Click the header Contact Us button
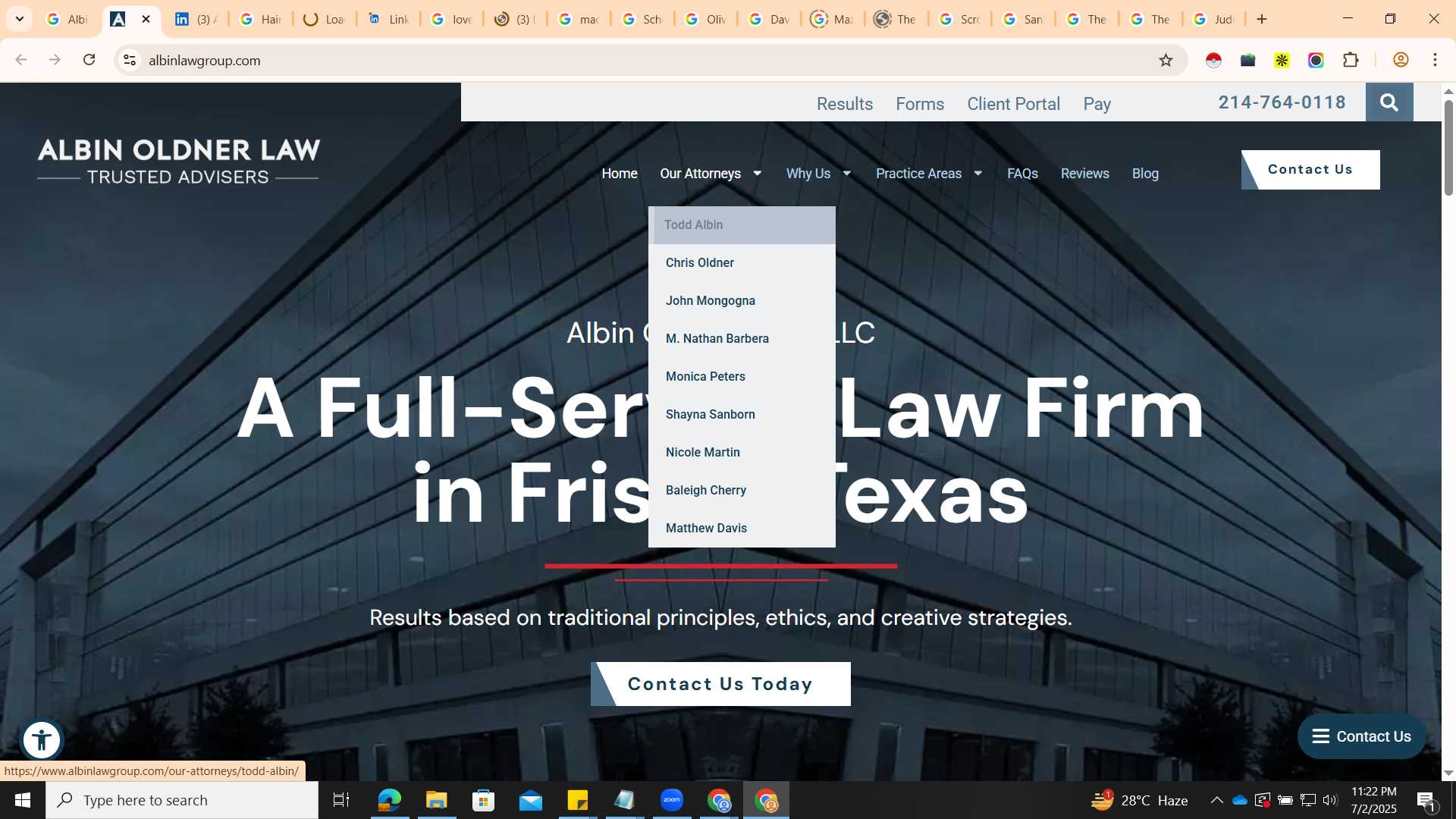1456x819 pixels. (1310, 170)
